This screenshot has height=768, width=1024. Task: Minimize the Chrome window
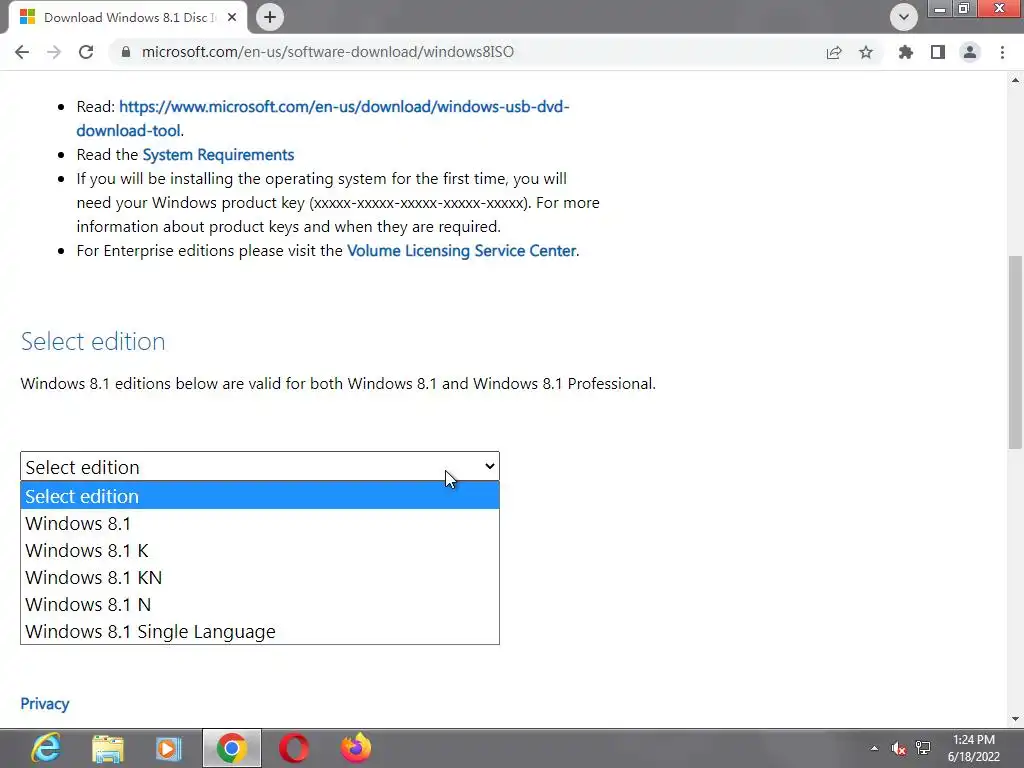pos(940,9)
